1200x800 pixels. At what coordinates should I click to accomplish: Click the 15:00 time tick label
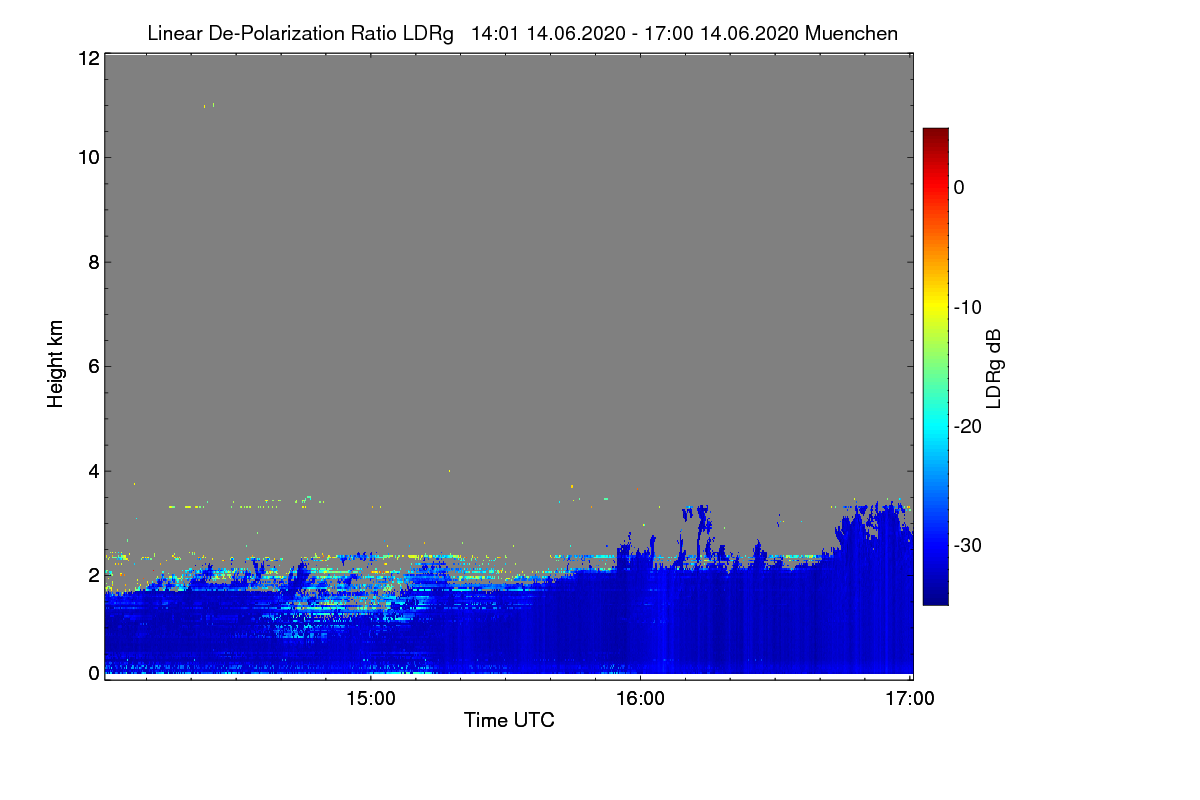(x=371, y=699)
